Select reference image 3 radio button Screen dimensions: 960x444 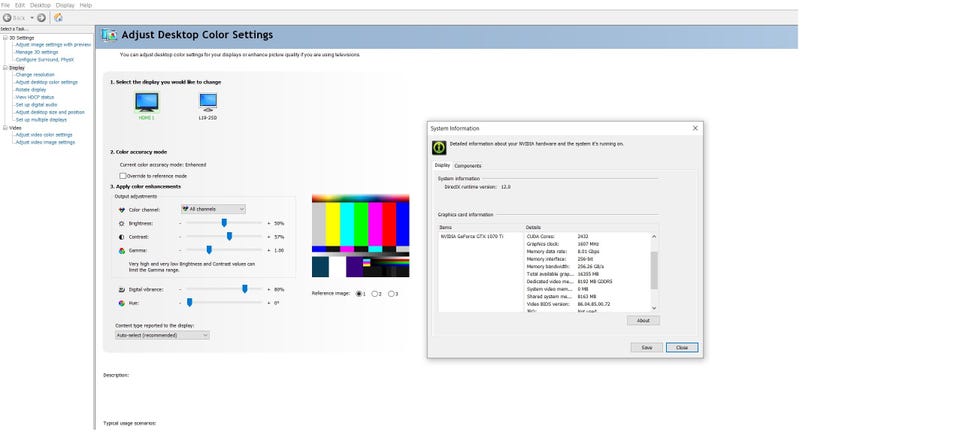(x=391, y=294)
